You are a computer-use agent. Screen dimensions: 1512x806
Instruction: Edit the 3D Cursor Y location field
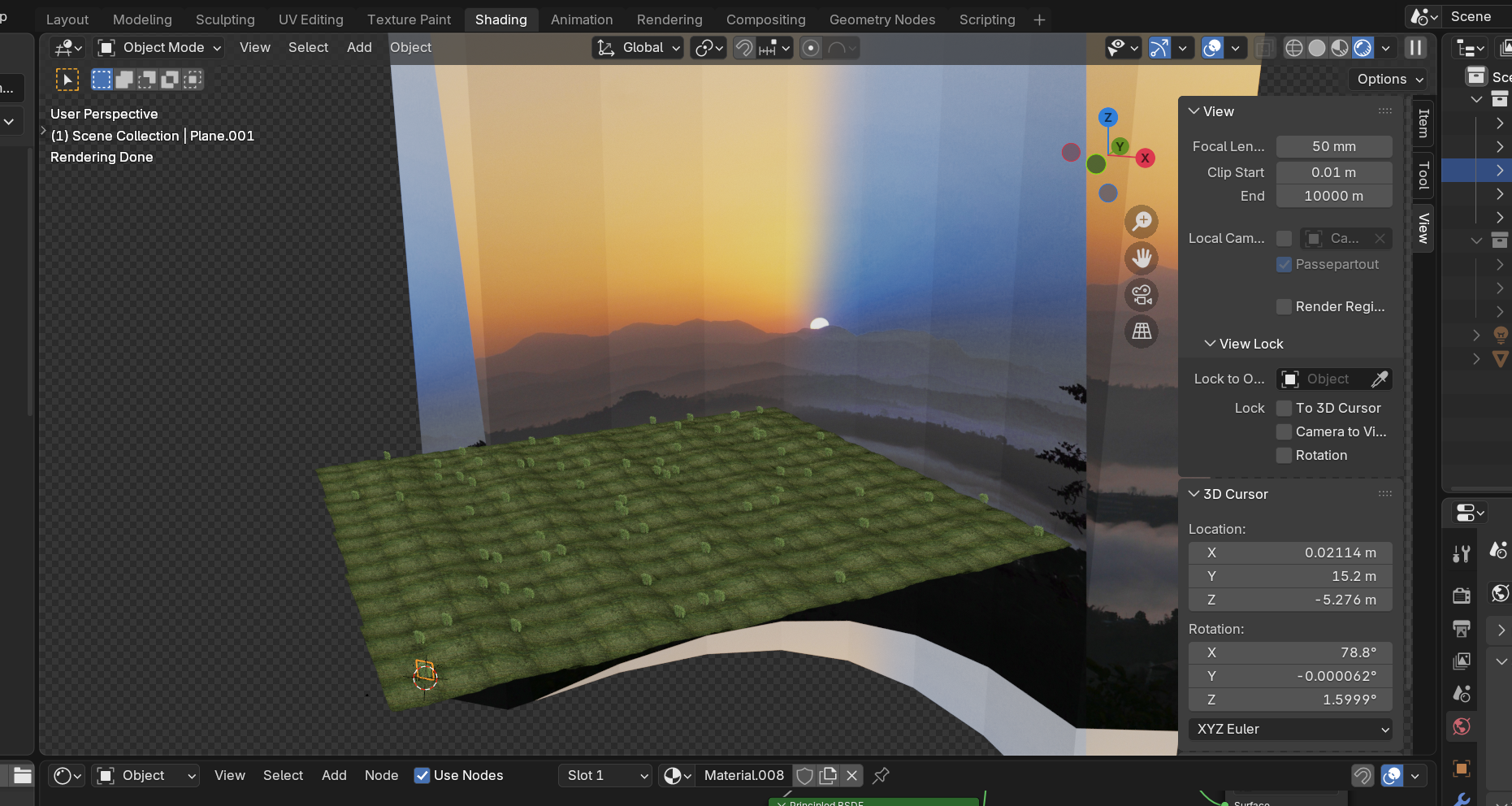(1290, 576)
